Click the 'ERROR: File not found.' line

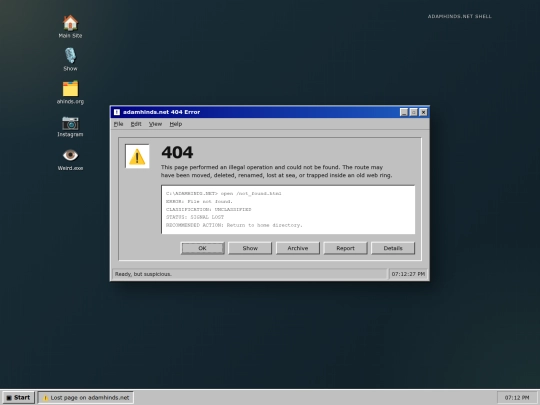pyautogui.click(x=199, y=201)
